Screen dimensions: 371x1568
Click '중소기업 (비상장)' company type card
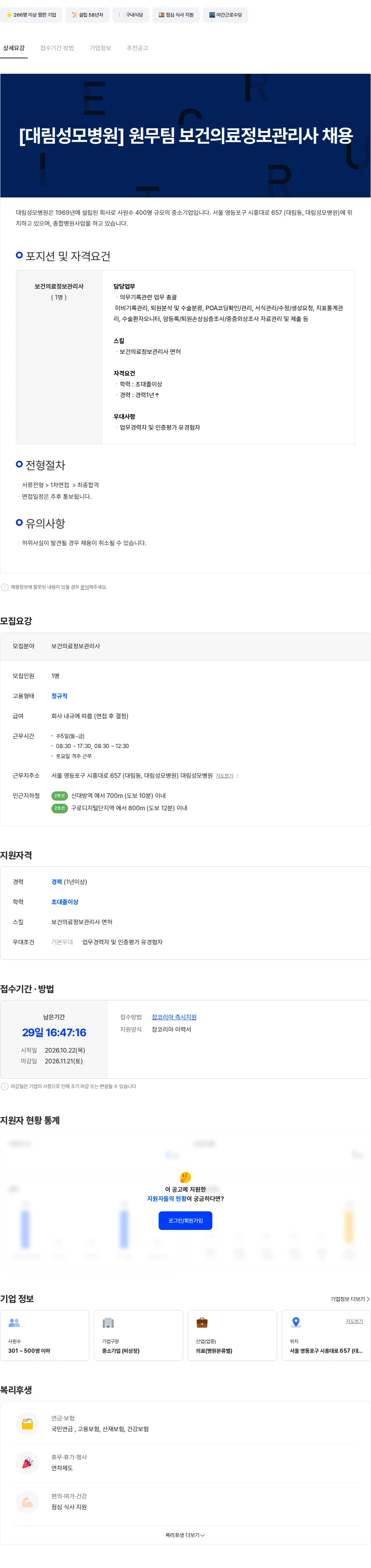138,1335
